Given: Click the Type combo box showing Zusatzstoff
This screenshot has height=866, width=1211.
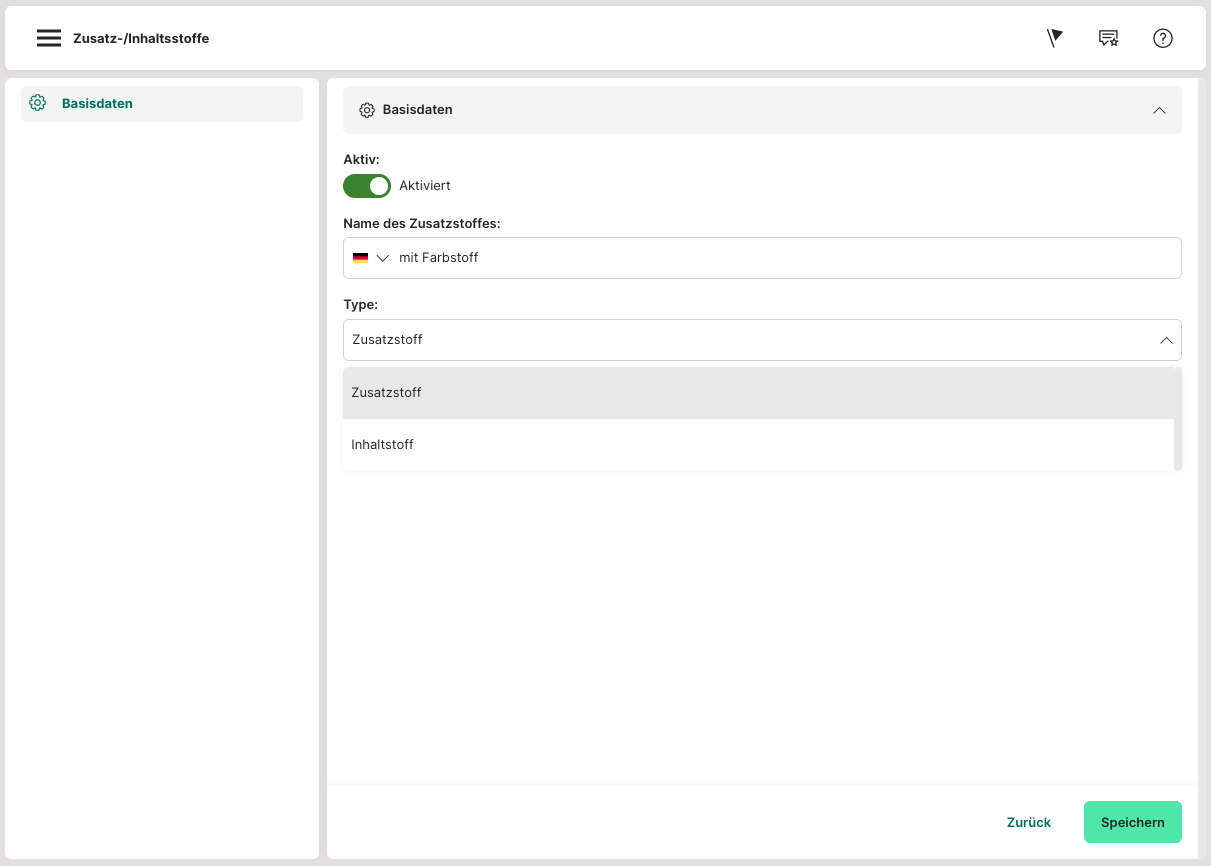Looking at the screenshot, I should click(740, 340).
